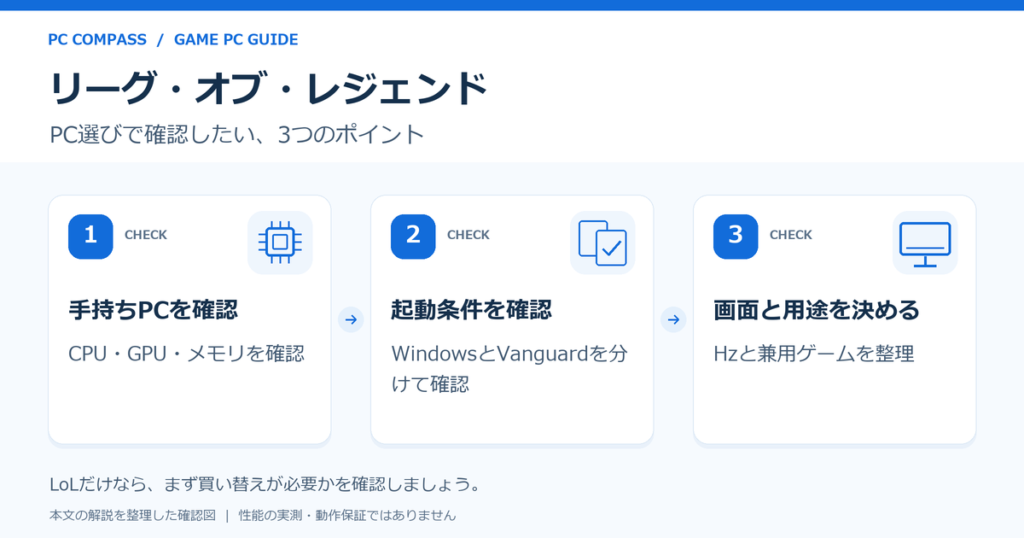Viewport: 1024px width, 538px height.
Task: Select the 手持ちPCを確認 card title
Action: tap(153, 309)
